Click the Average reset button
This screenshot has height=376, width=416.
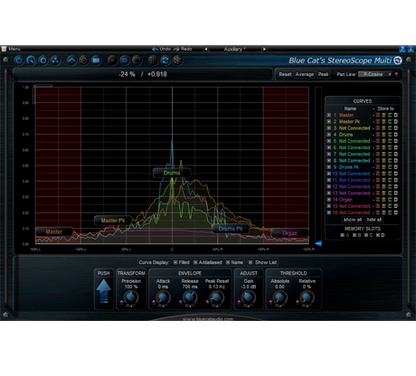(x=304, y=74)
